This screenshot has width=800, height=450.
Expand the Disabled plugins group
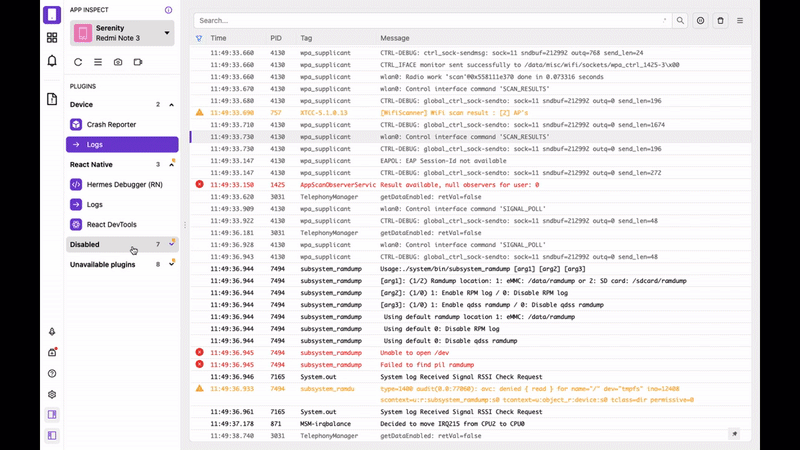tap(122, 244)
